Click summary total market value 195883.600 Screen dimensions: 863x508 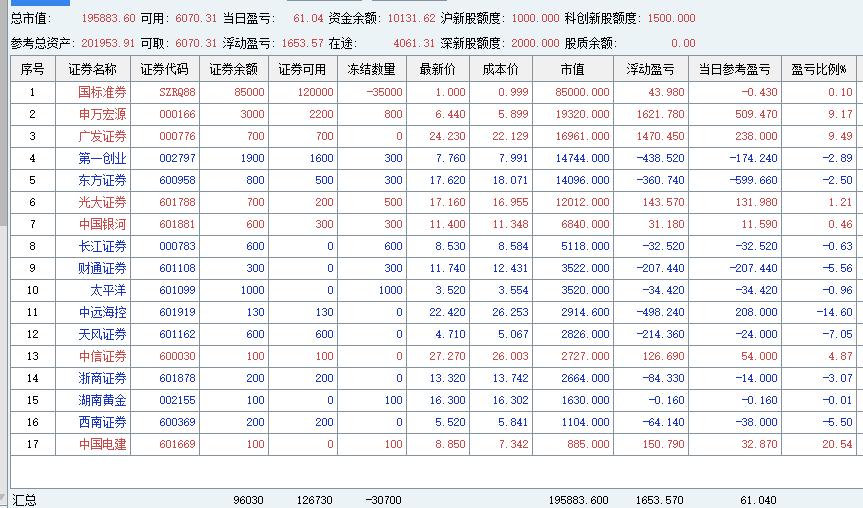(x=578, y=500)
